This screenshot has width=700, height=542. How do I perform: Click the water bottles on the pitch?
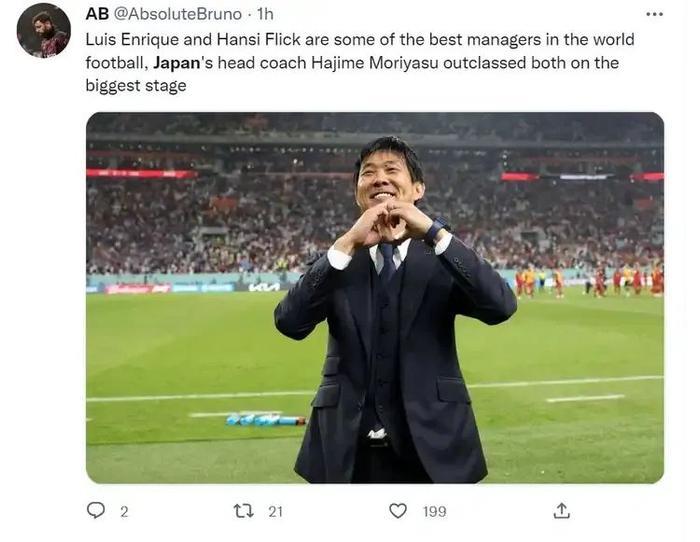[265, 419]
